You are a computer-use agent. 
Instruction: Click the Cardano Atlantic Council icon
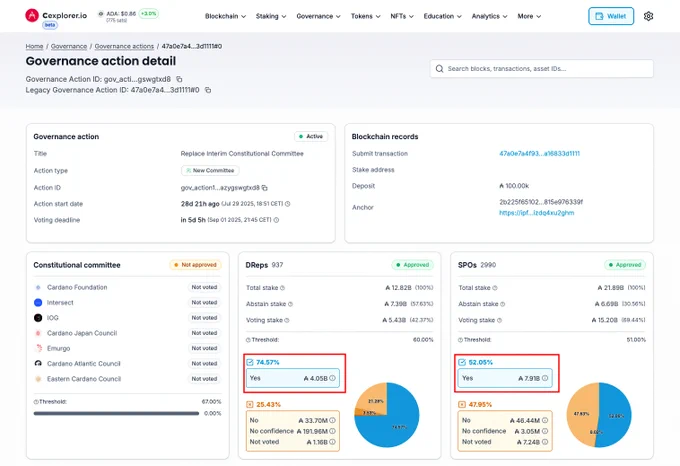(x=38, y=363)
